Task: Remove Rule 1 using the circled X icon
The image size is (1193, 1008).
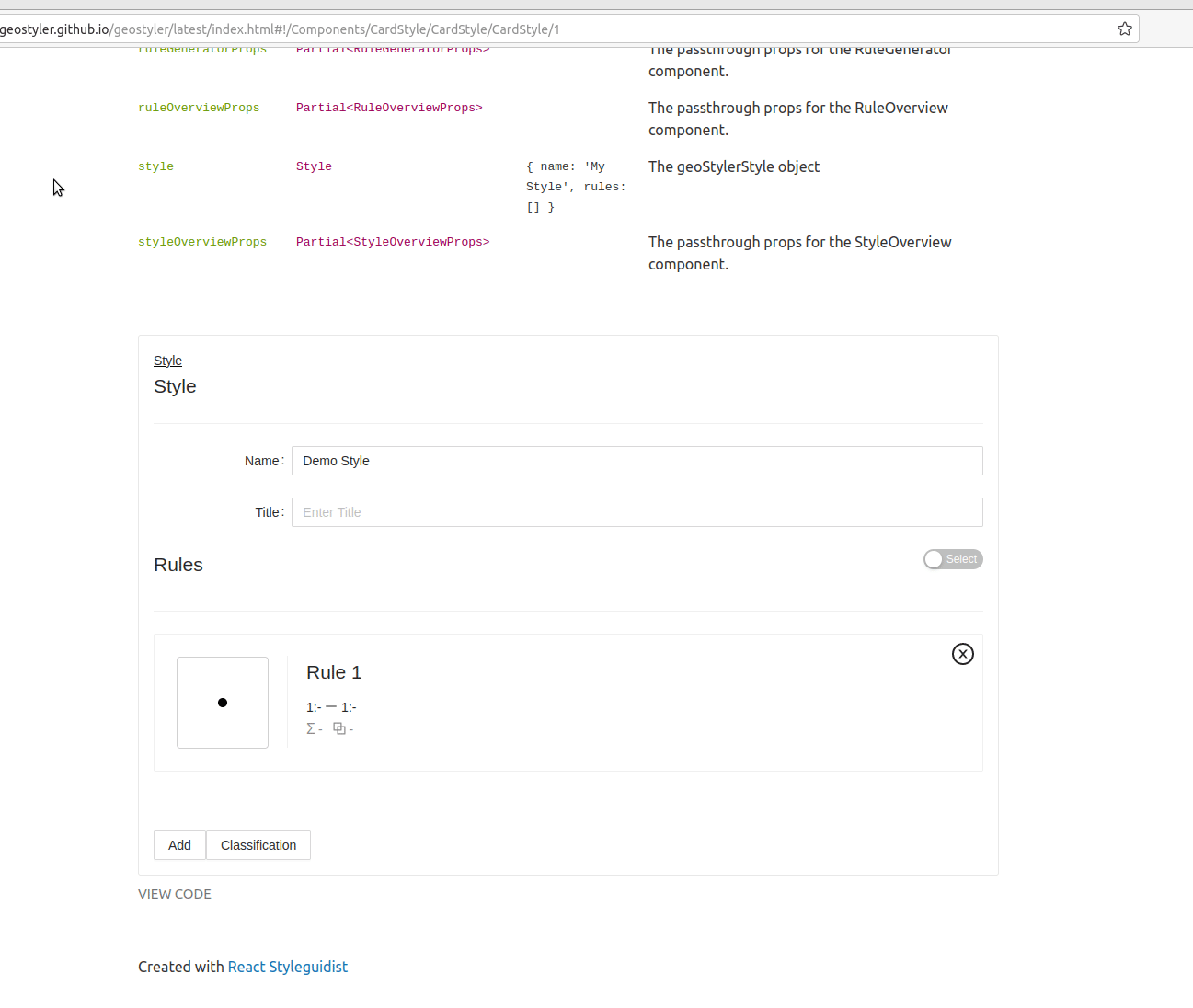Action: tap(963, 654)
